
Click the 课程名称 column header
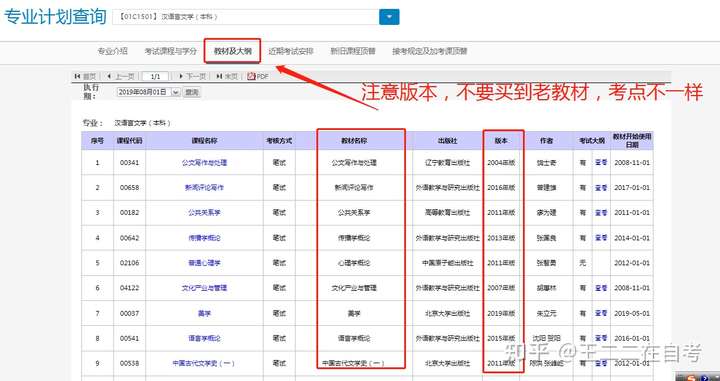coord(204,141)
